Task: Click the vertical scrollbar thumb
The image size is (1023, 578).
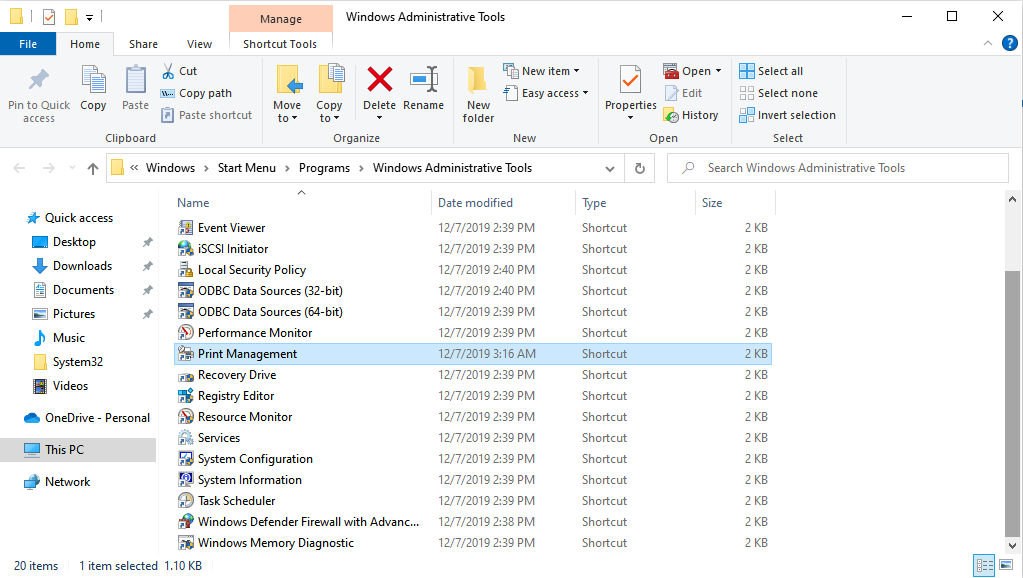Action: (x=1012, y=403)
